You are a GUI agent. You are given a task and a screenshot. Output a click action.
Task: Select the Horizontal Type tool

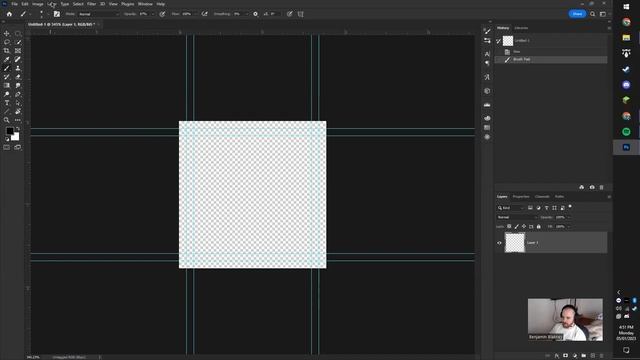click(7, 103)
